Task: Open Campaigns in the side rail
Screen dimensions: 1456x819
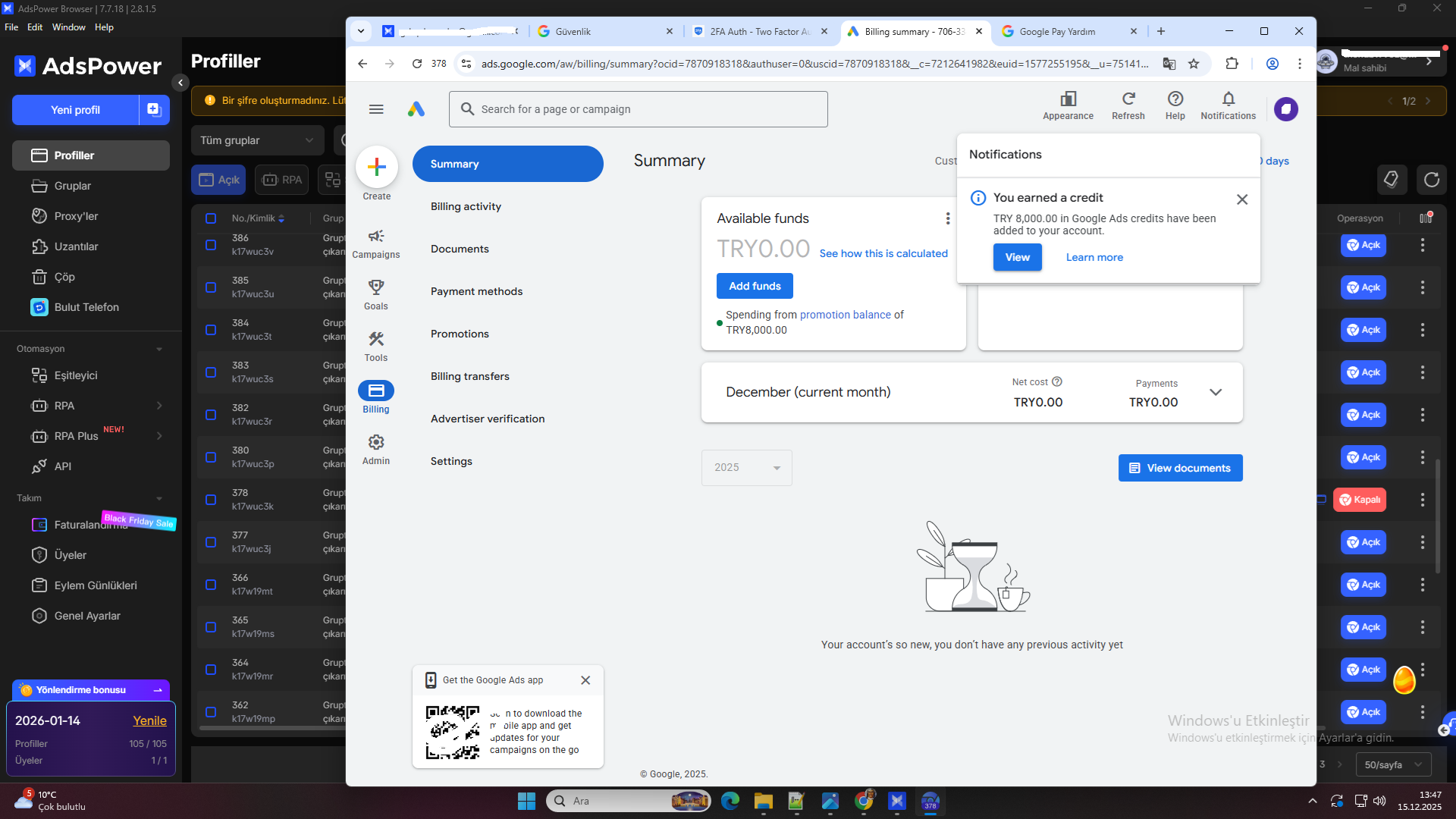Action: point(376,244)
